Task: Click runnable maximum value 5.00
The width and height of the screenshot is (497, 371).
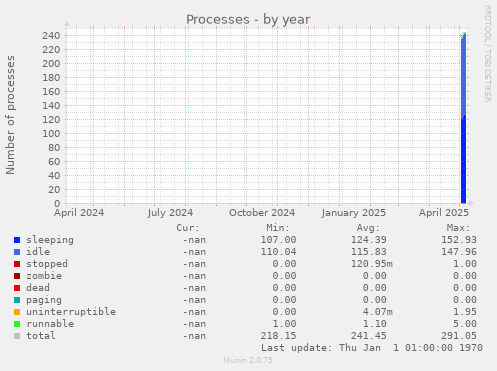Action: coord(465,324)
